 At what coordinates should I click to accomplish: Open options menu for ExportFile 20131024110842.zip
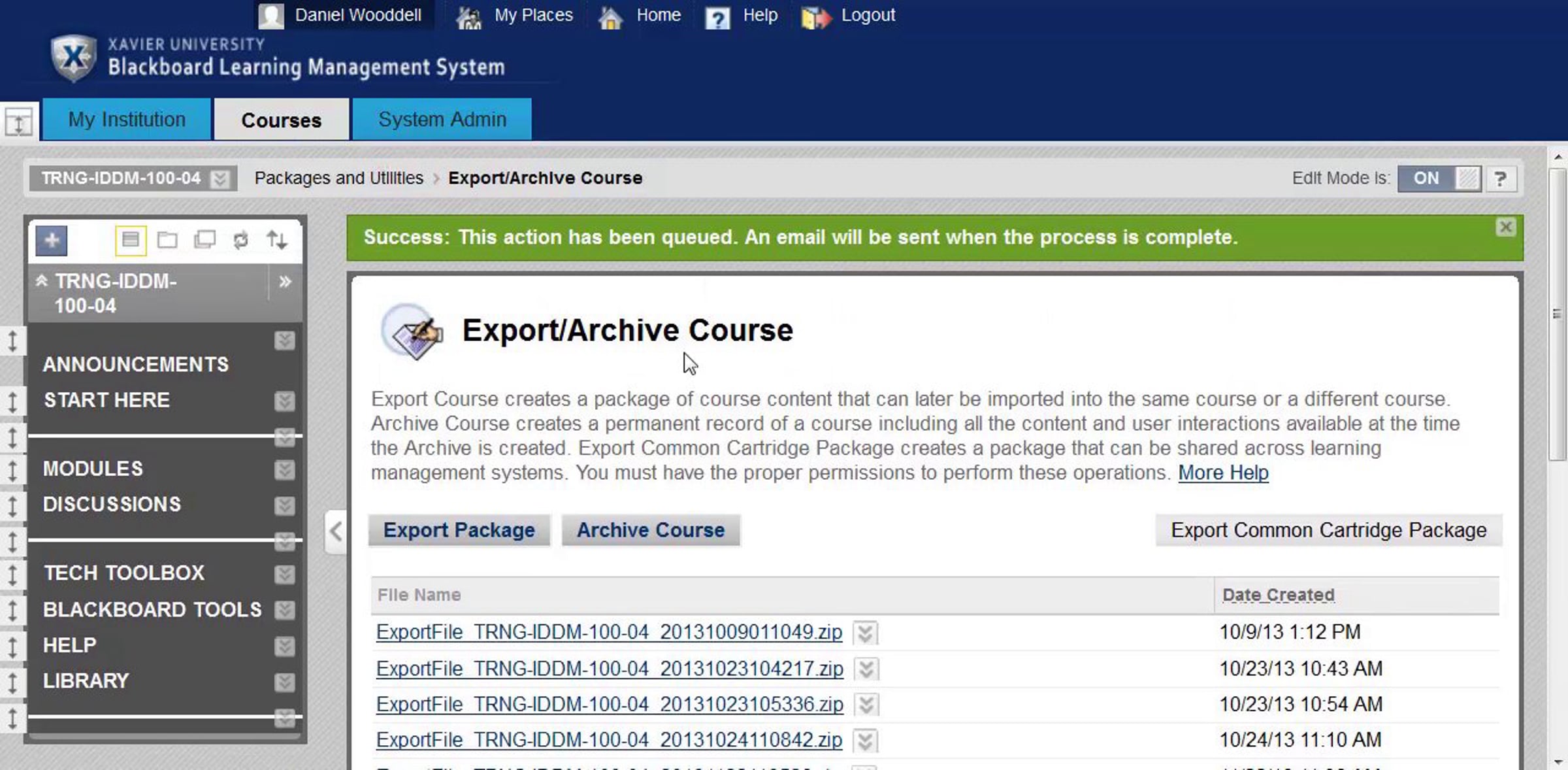pyautogui.click(x=866, y=741)
